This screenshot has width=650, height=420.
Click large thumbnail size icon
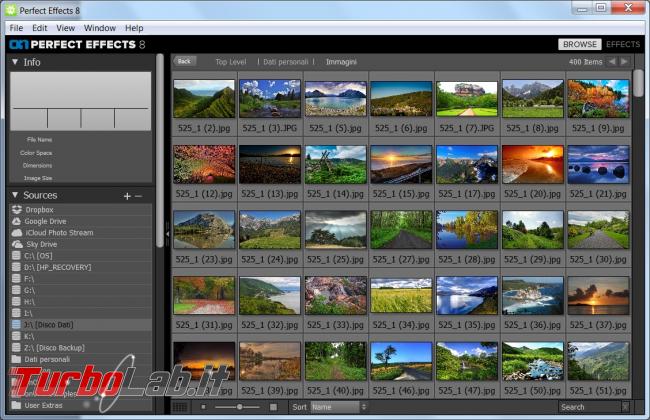click(273, 407)
